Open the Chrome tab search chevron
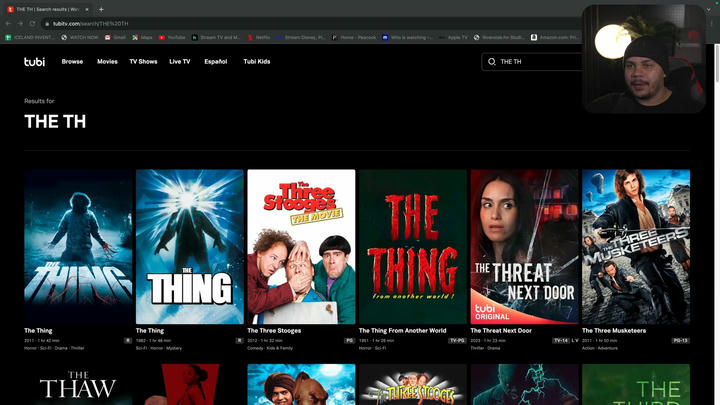The height and width of the screenshot is (405, 720). click(x=709, y=9)
